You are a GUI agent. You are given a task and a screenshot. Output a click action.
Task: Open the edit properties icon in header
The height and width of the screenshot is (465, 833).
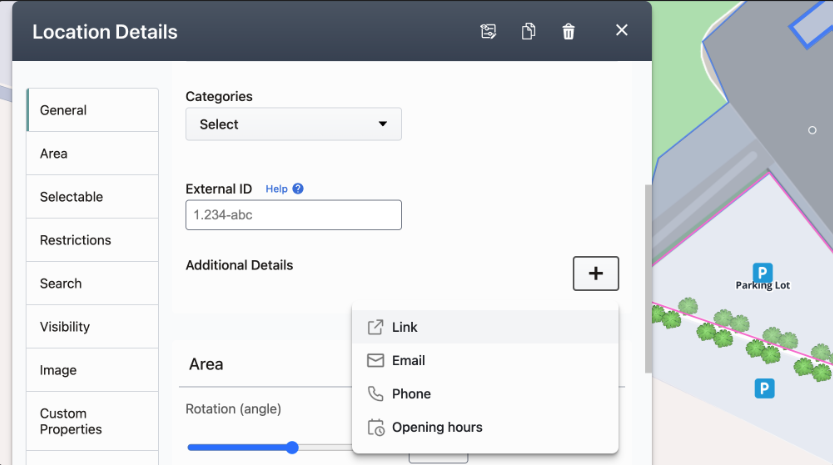point(488,31)
